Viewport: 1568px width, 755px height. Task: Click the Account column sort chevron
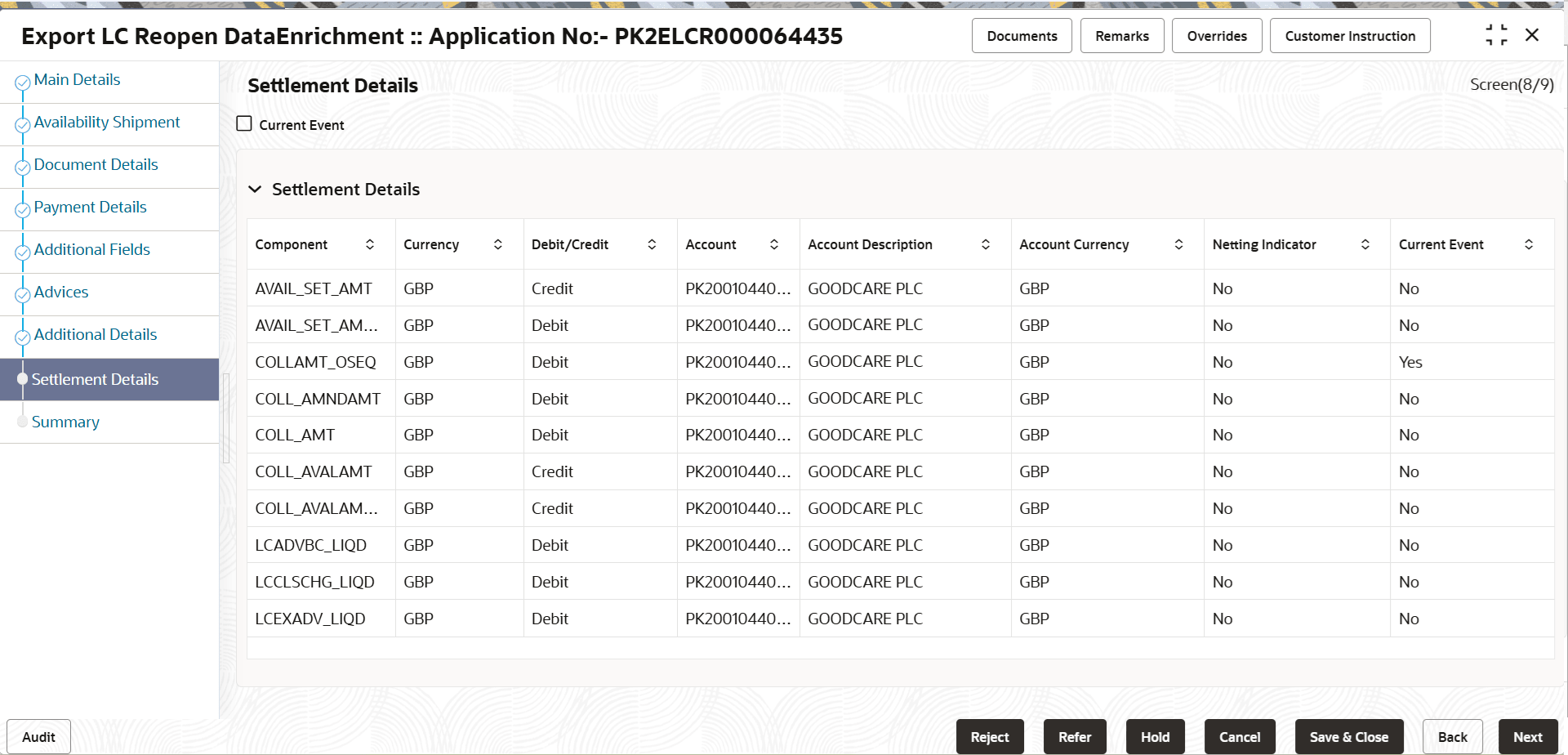pos(774,243)
